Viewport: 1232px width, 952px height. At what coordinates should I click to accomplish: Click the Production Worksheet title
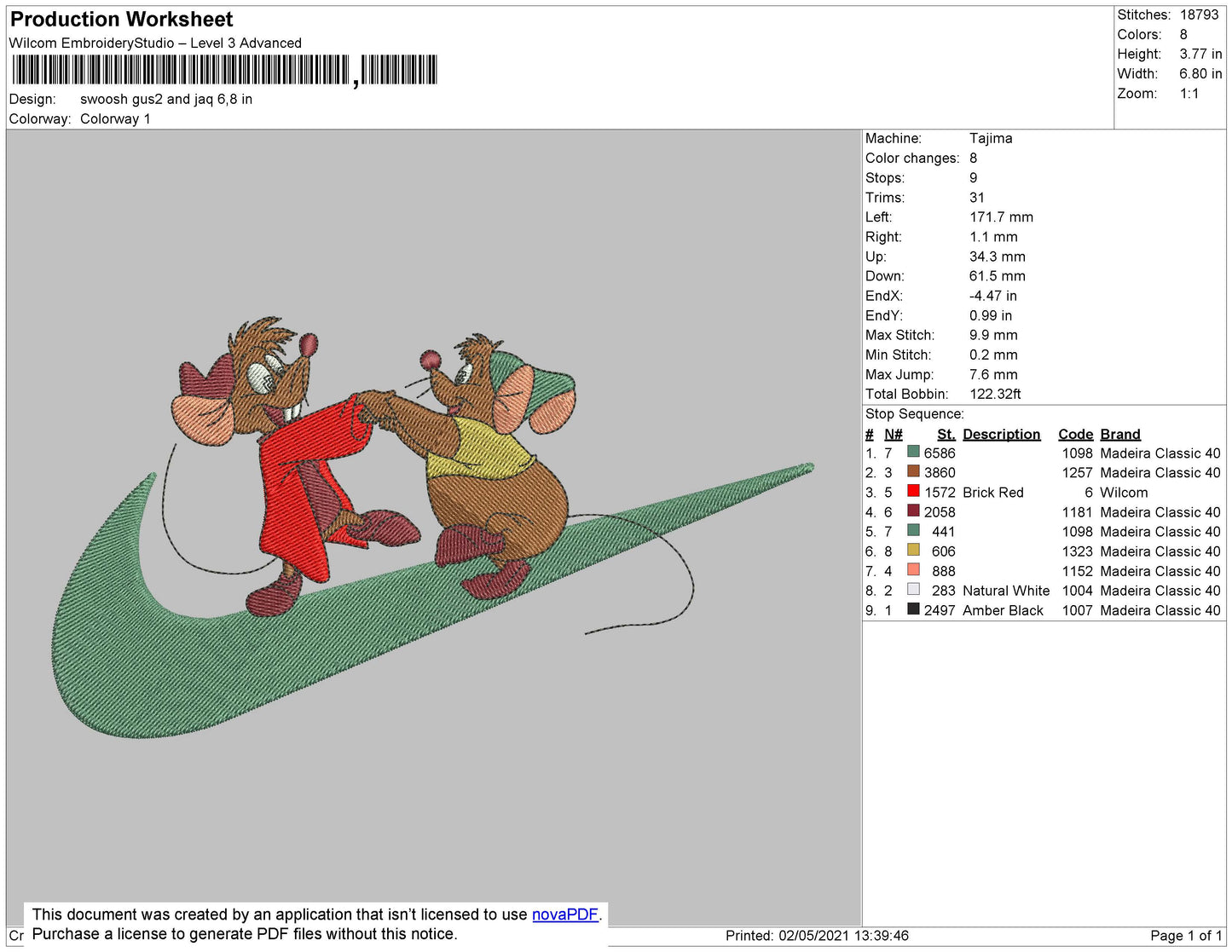(121, 20)
